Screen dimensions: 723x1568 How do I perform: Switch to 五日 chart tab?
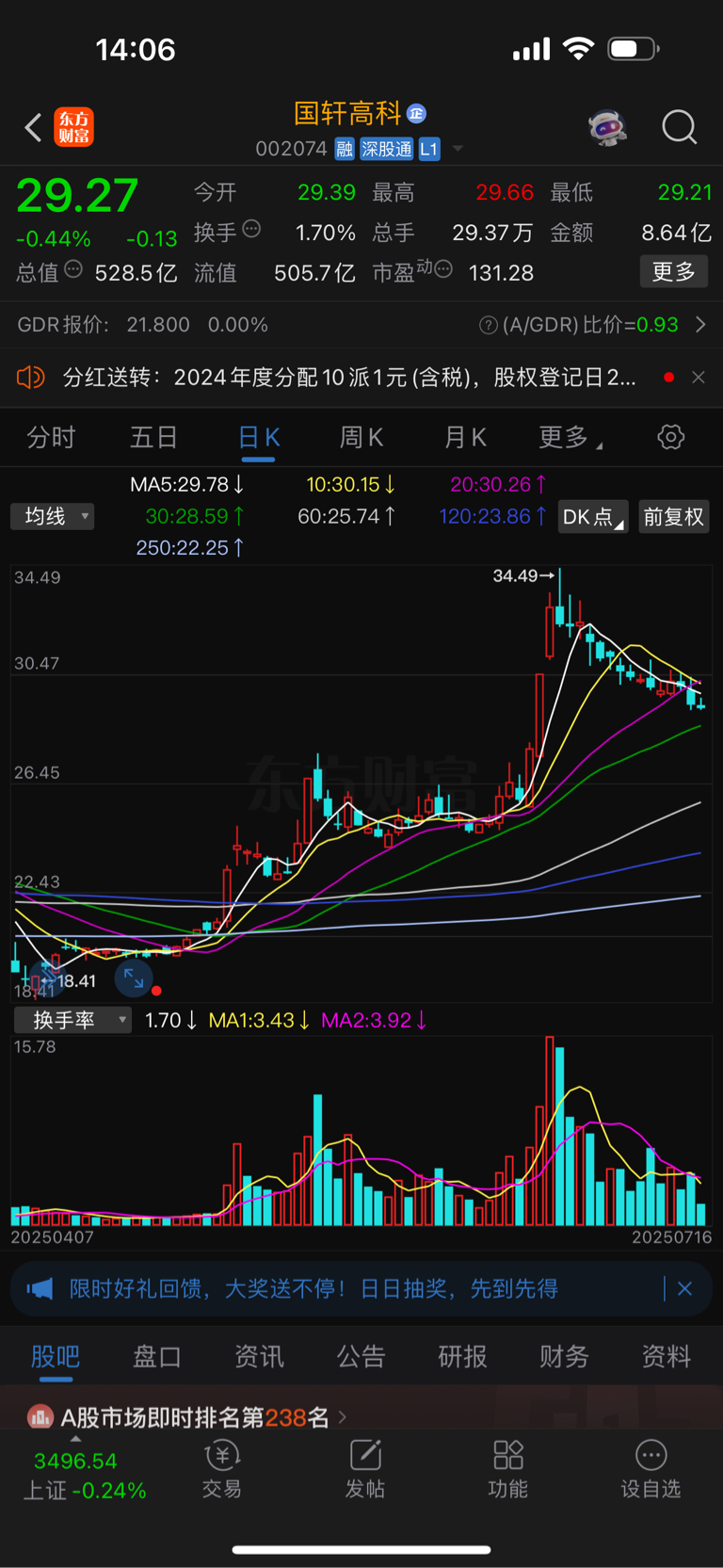point(154,438)
